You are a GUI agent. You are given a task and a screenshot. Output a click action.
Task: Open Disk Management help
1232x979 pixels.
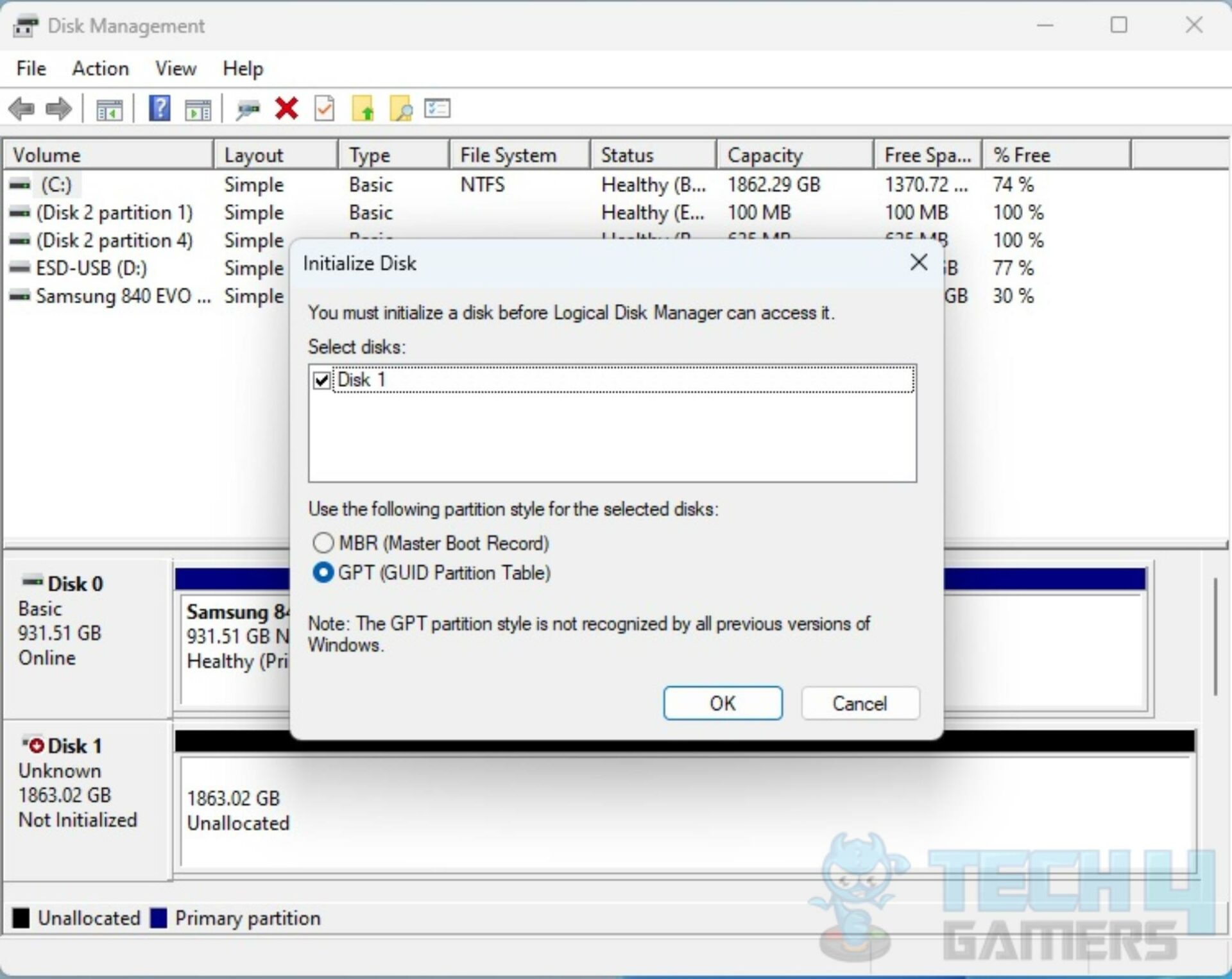(159, 109)
